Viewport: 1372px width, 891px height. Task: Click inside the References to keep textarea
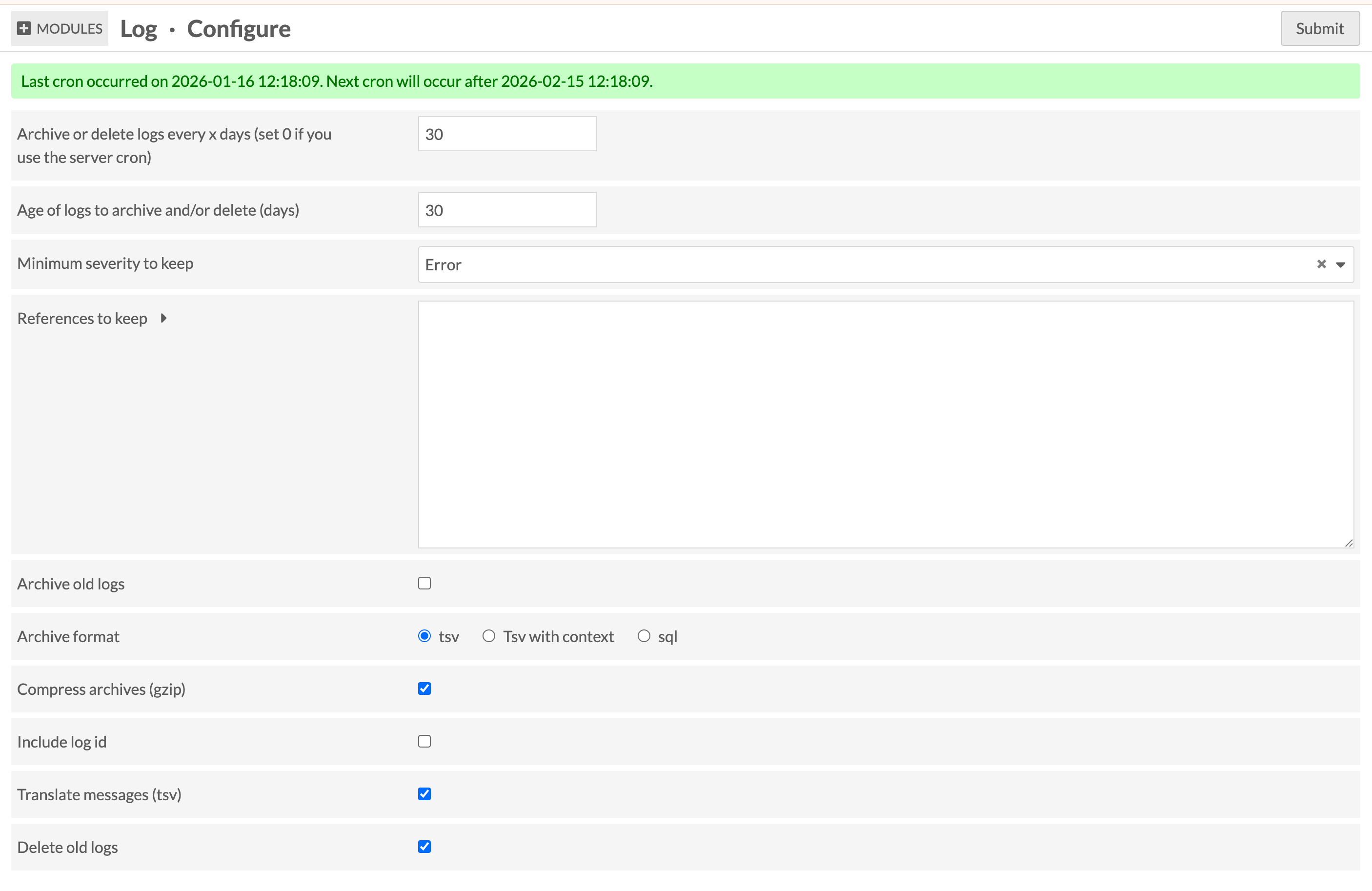[885, 424]
